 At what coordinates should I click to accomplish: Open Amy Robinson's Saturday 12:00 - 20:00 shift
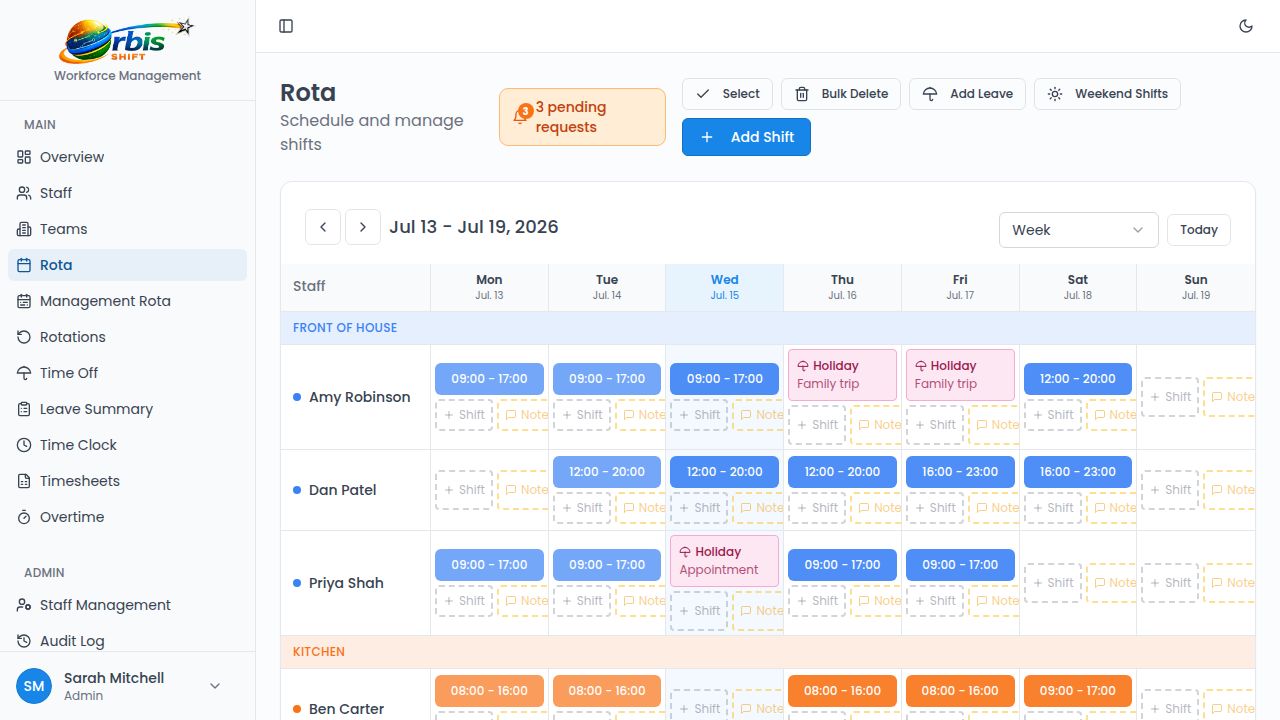click(1078, 379)
